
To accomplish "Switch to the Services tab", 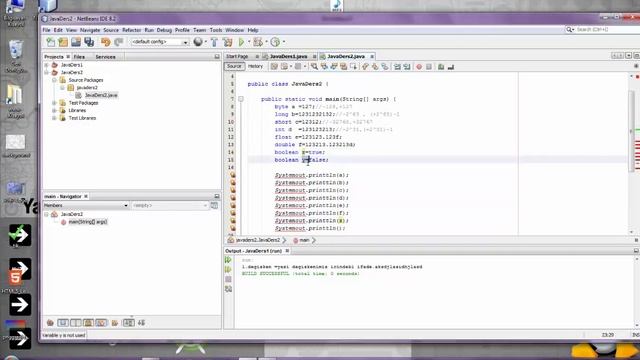I will click(105, 57).
